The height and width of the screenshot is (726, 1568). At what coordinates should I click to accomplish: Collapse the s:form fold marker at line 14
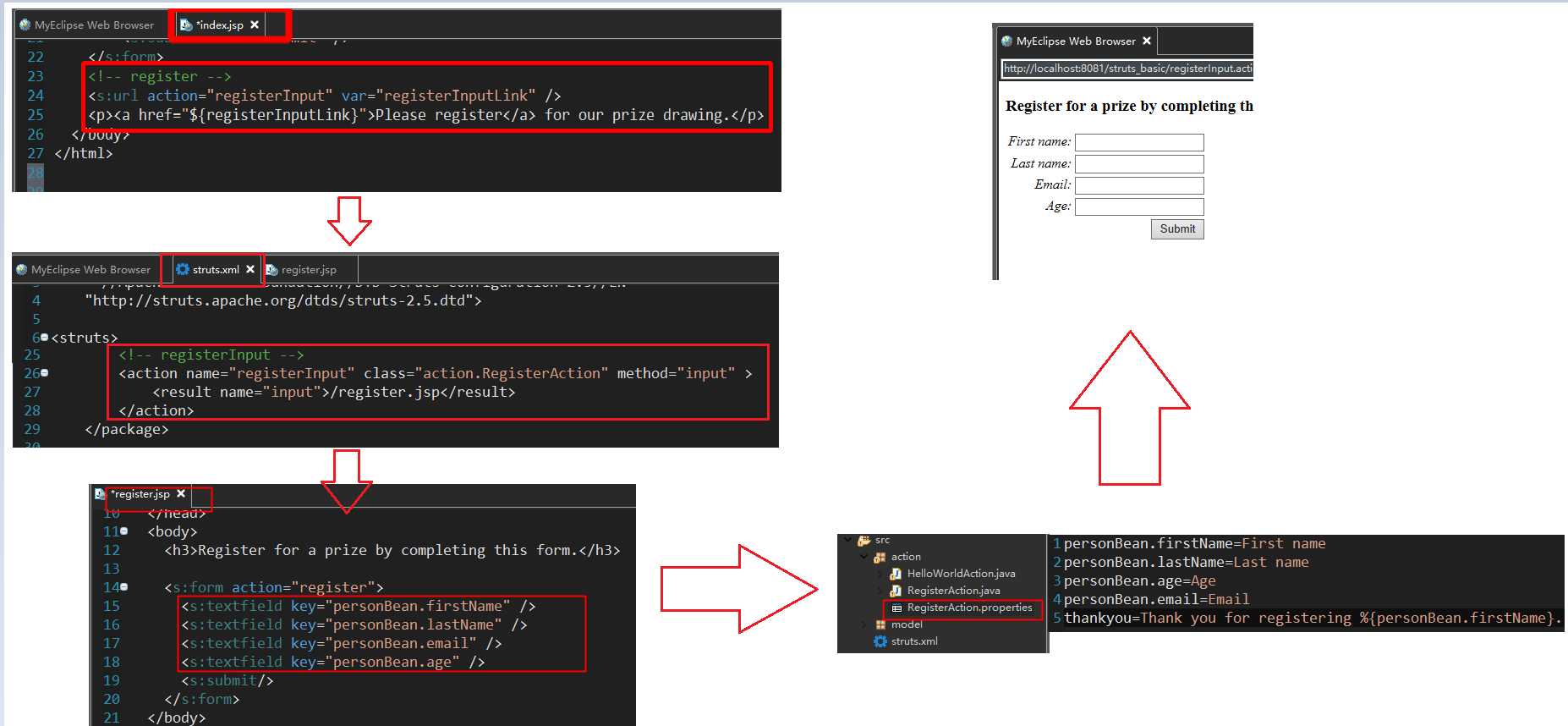[124, 586]
